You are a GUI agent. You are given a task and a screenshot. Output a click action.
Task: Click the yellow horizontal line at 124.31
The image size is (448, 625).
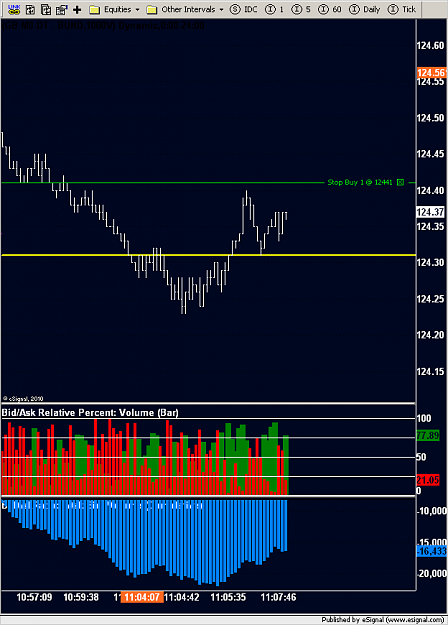click(208, 255)
